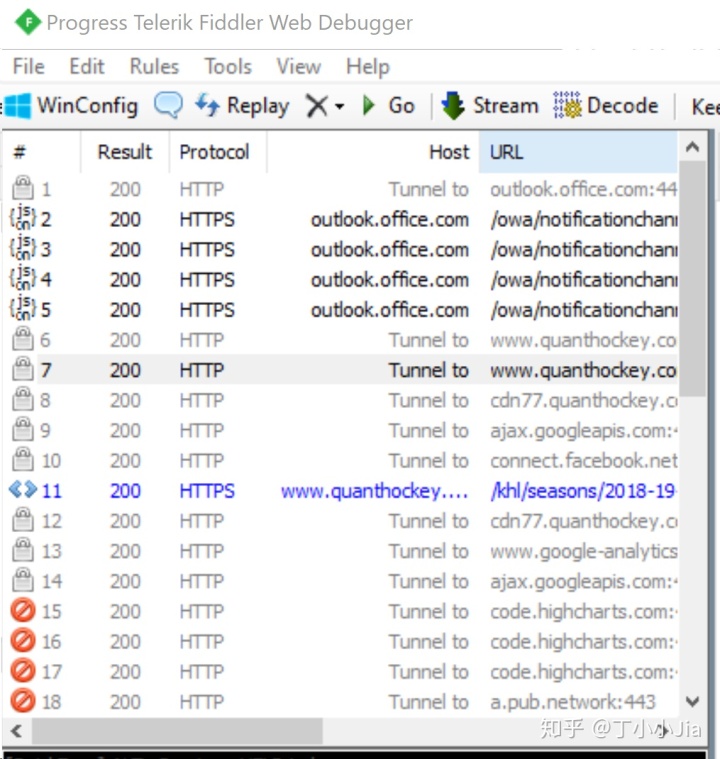Click the Go button label
The height and width of the screenshot is (759, 720).
pyautogui.click(x=401, y=105)
